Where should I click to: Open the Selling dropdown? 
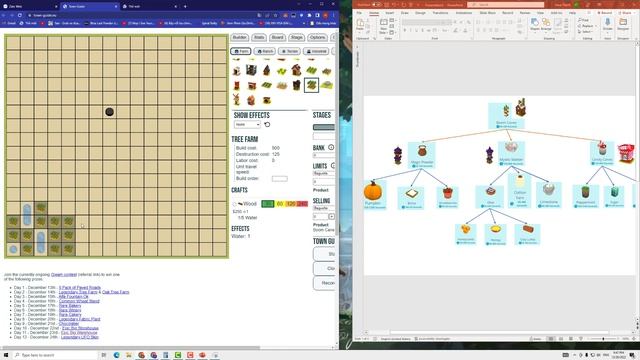pos(324,208)
